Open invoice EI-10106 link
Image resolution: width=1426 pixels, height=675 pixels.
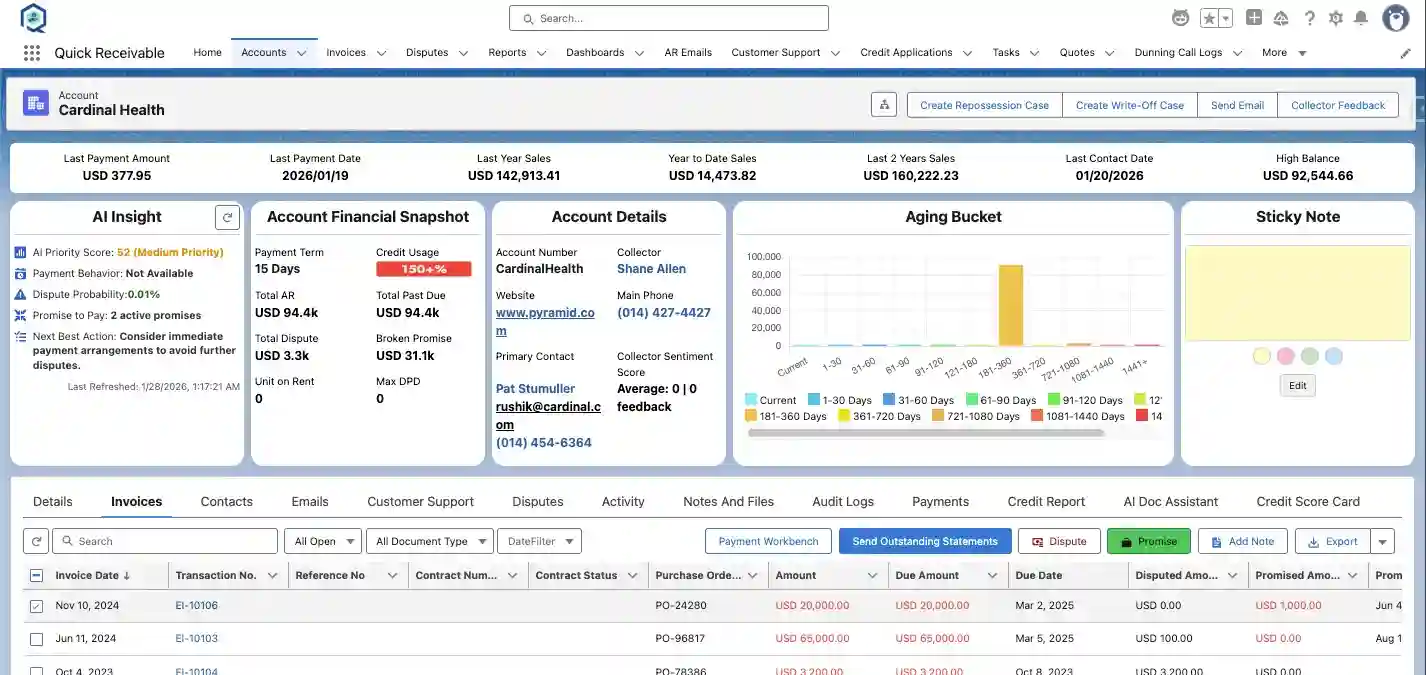pos(196,606)
